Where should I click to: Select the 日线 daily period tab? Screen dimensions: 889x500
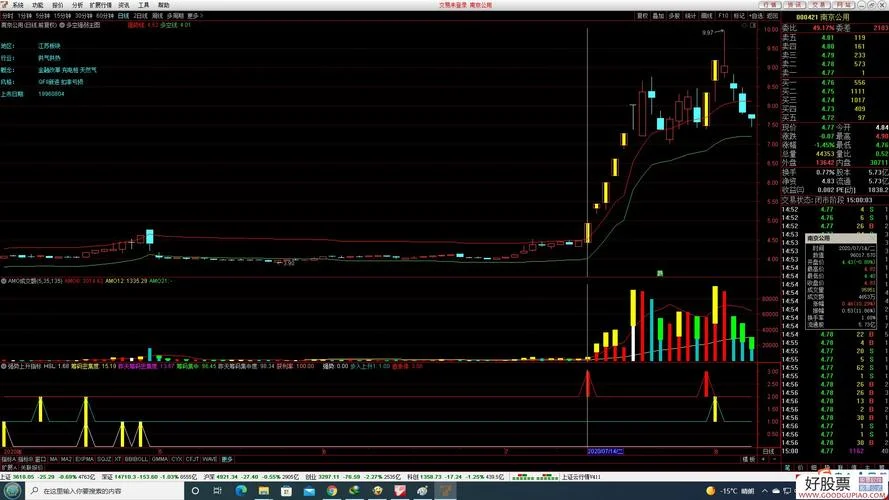(x=123, y=16)
